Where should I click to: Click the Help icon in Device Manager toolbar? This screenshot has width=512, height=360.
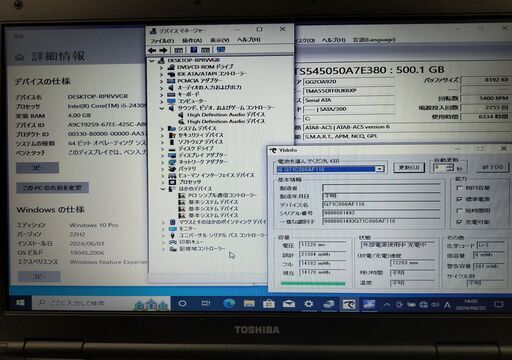click(x=194, y=50)
